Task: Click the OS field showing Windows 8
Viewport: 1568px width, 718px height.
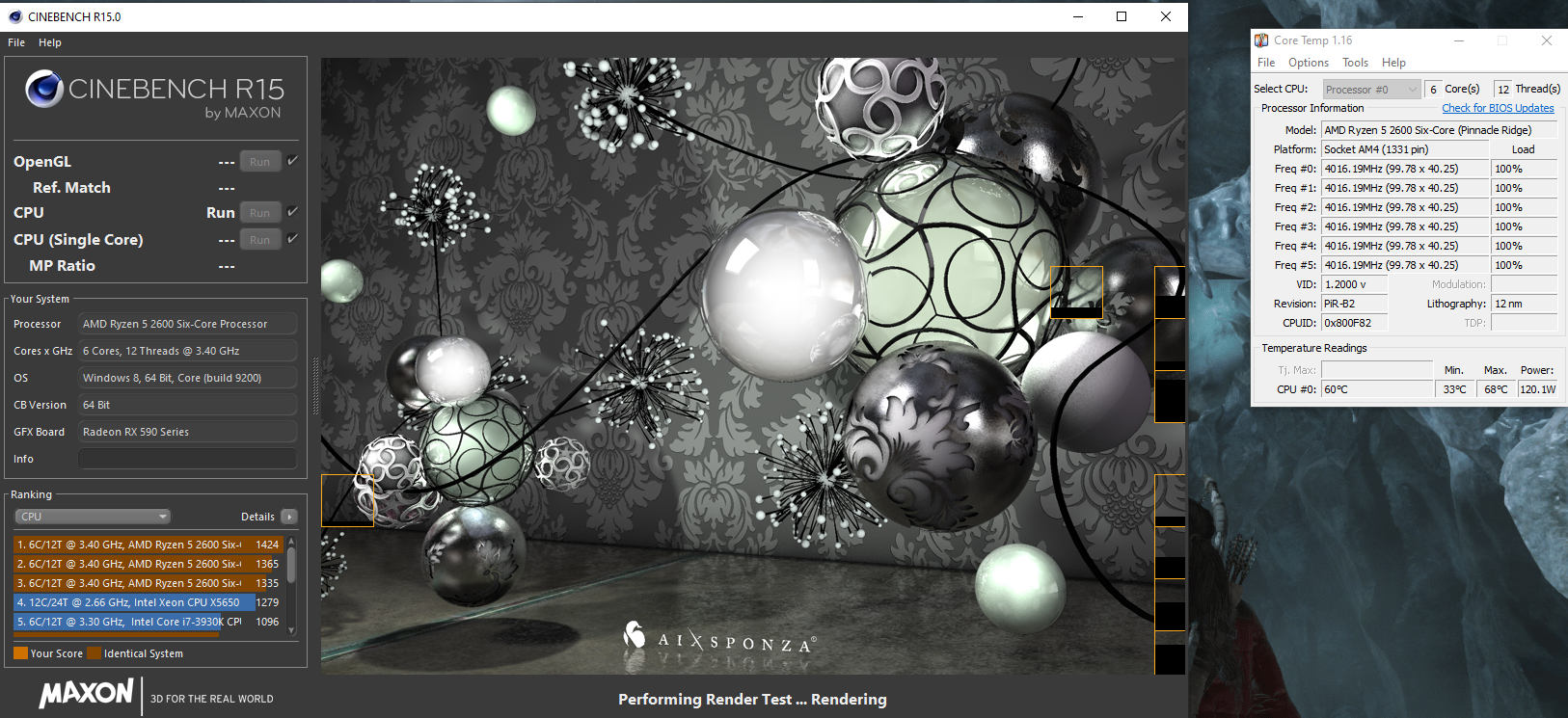Action: pos(188,378)
